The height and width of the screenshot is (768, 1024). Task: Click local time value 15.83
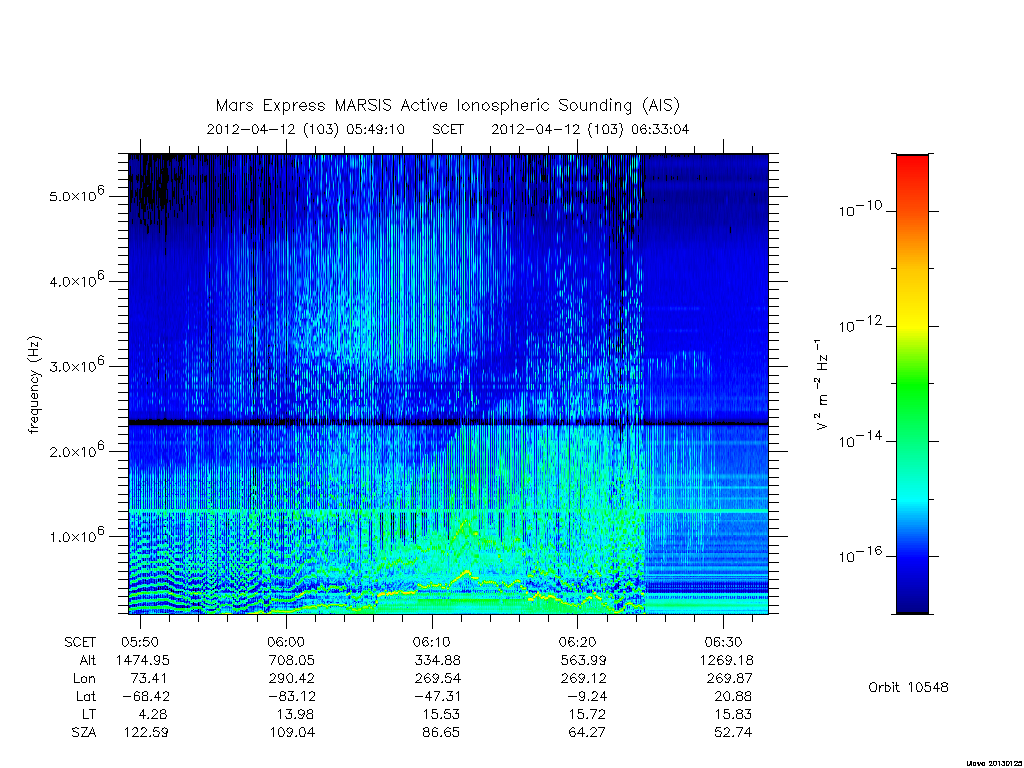coord(733,714)
